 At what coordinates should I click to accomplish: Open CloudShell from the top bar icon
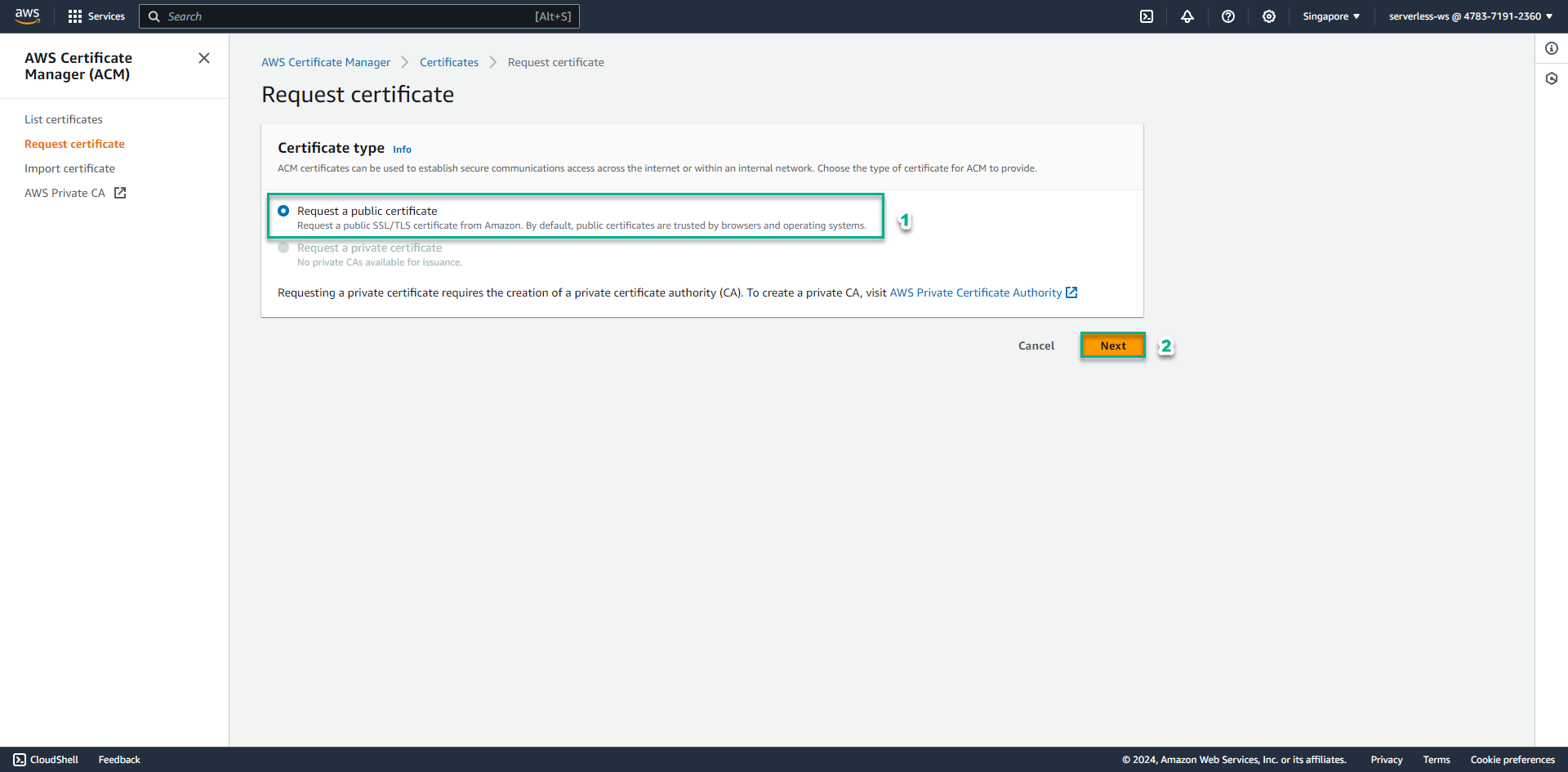[1147, 16]
